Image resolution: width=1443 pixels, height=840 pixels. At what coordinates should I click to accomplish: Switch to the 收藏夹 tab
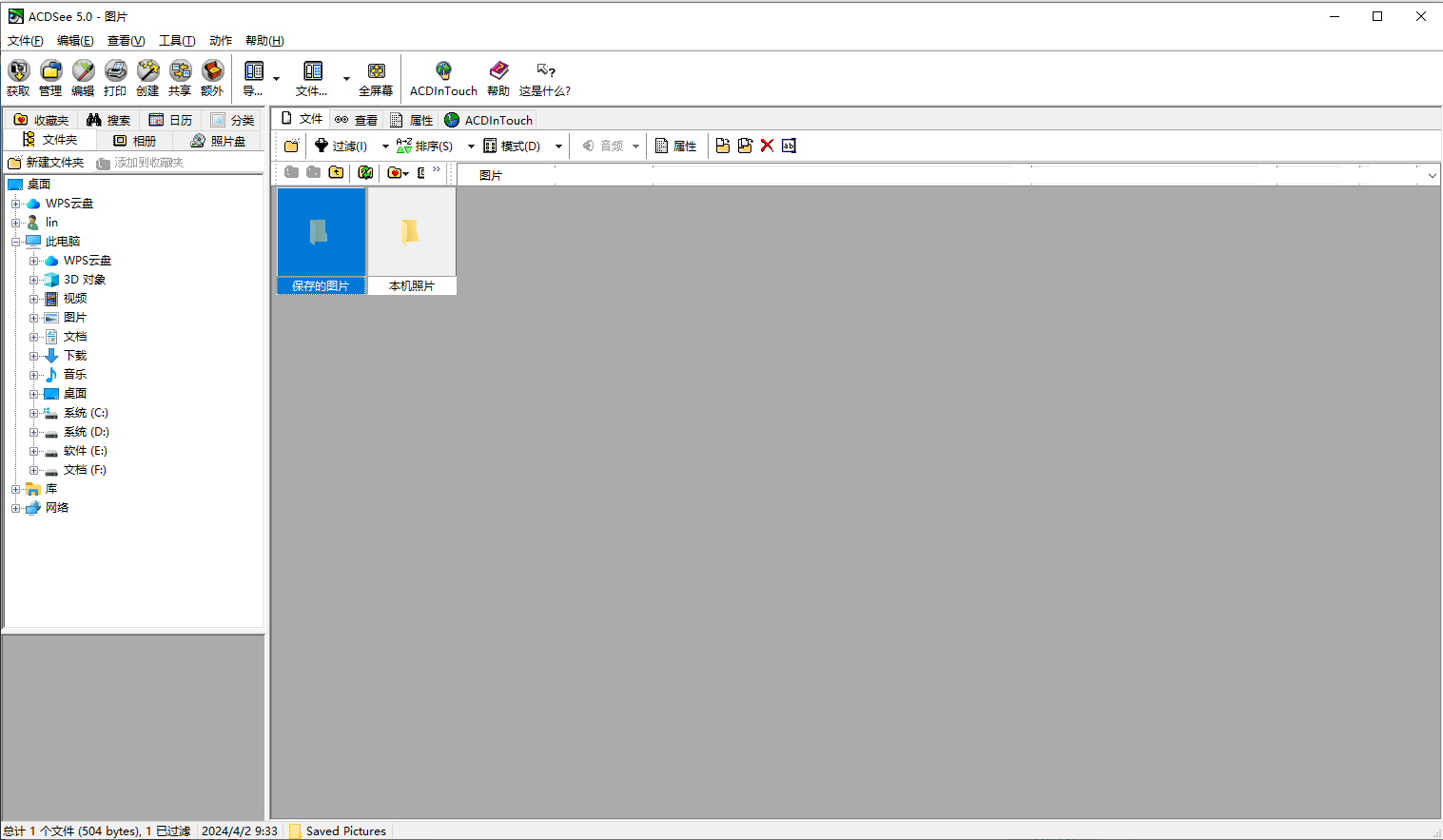(x=41, y=120)
